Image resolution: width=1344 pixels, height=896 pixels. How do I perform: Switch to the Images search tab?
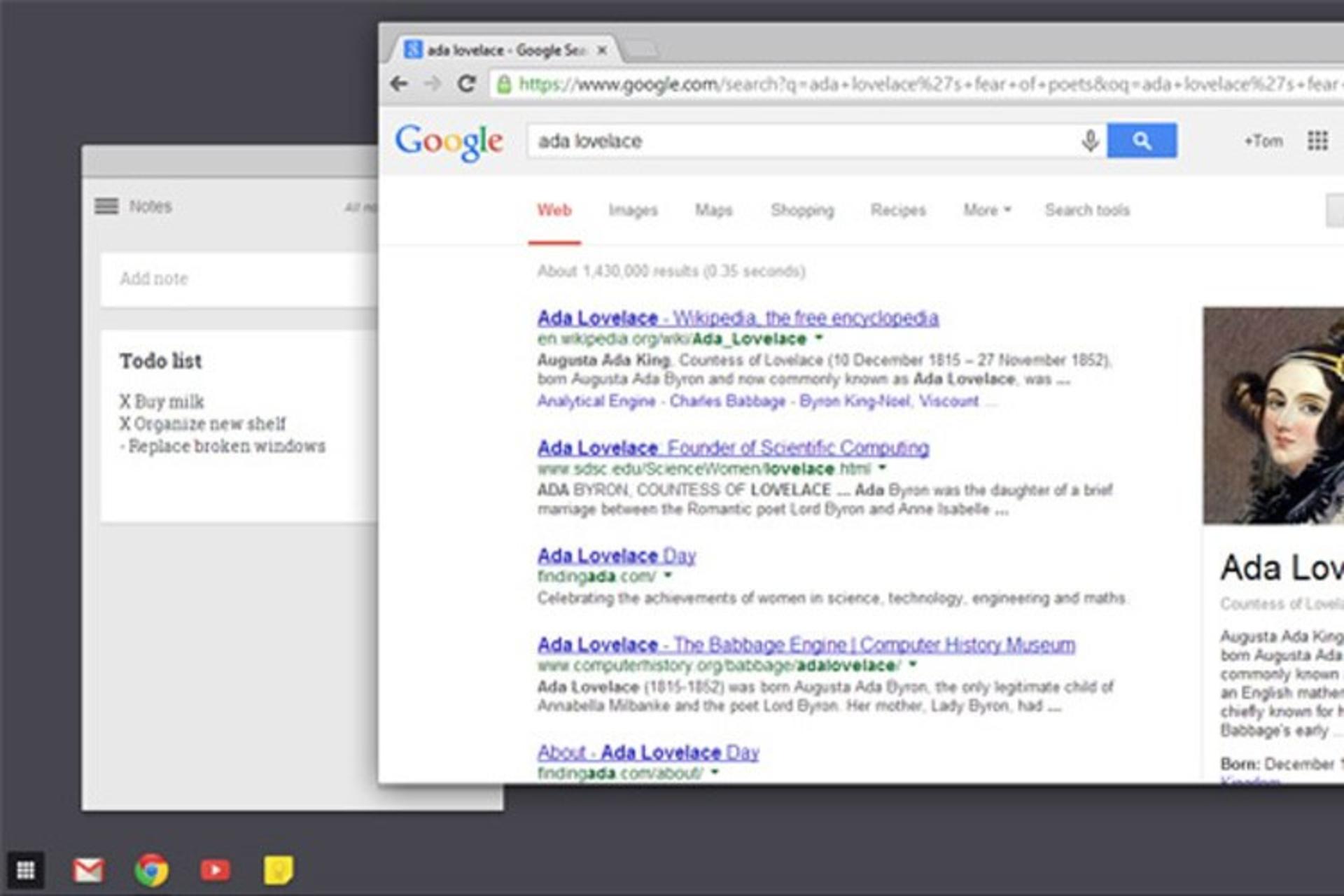[x=633, y=210]
